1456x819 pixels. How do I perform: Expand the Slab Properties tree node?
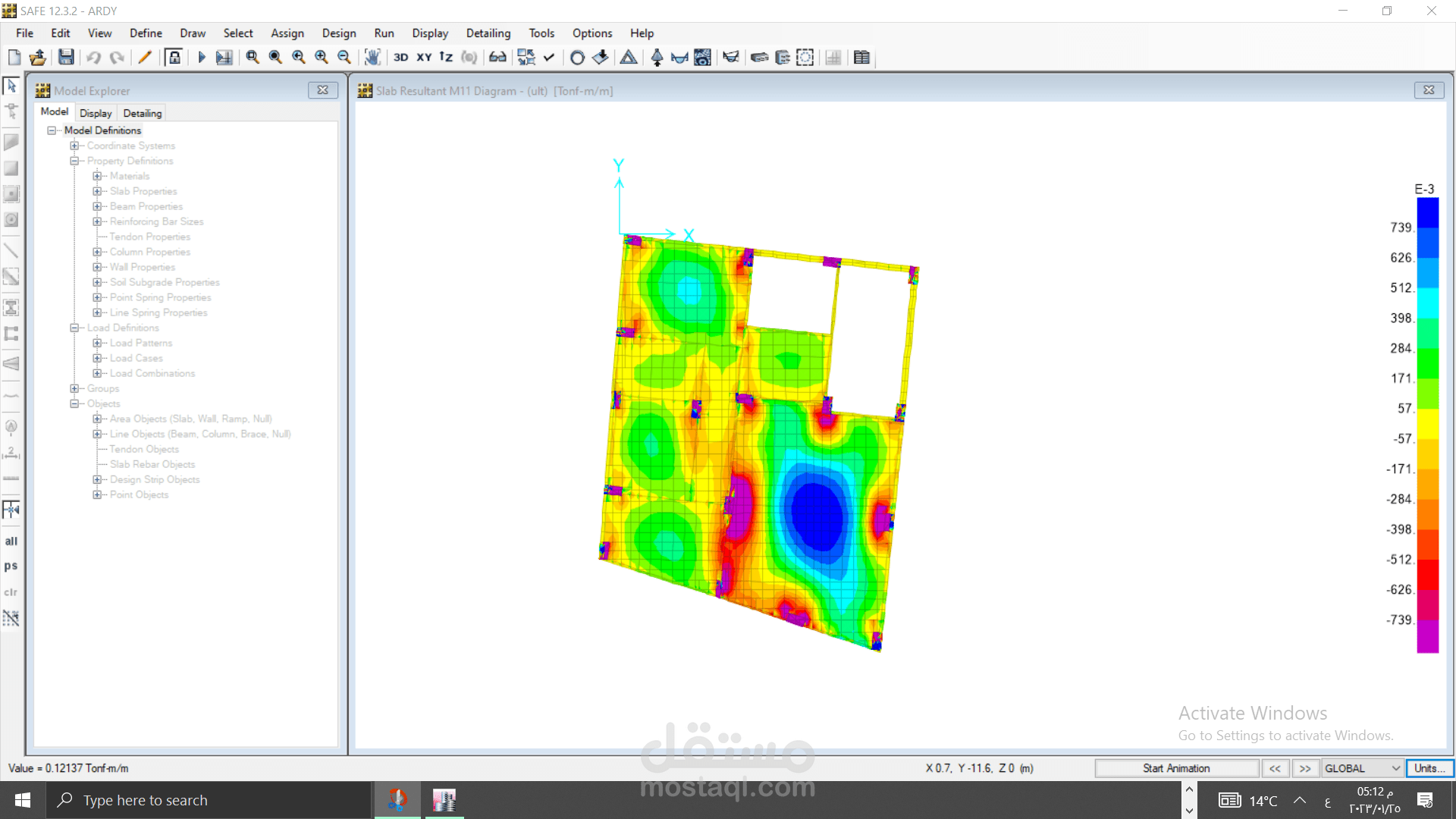coord(97,191)
